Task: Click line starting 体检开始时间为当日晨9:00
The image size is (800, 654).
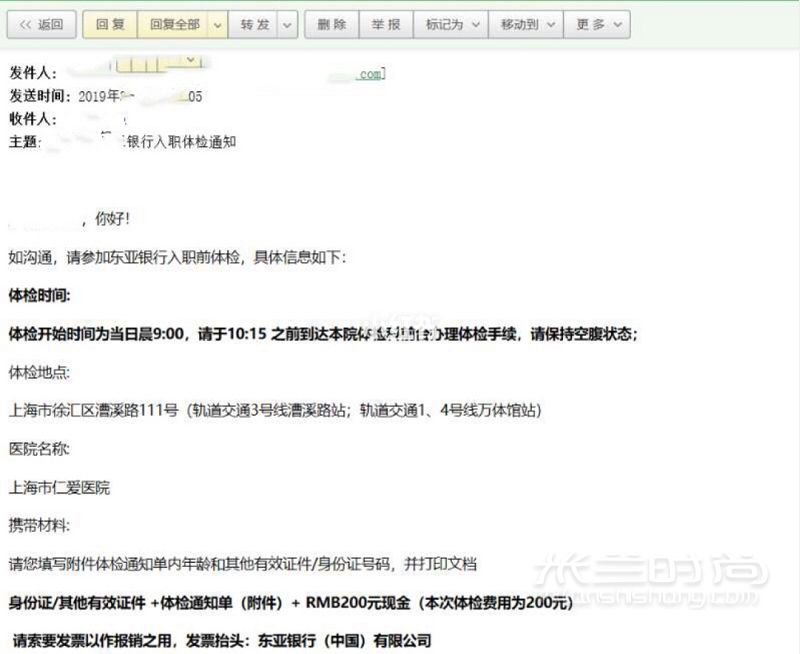Action: click(323, 334)
